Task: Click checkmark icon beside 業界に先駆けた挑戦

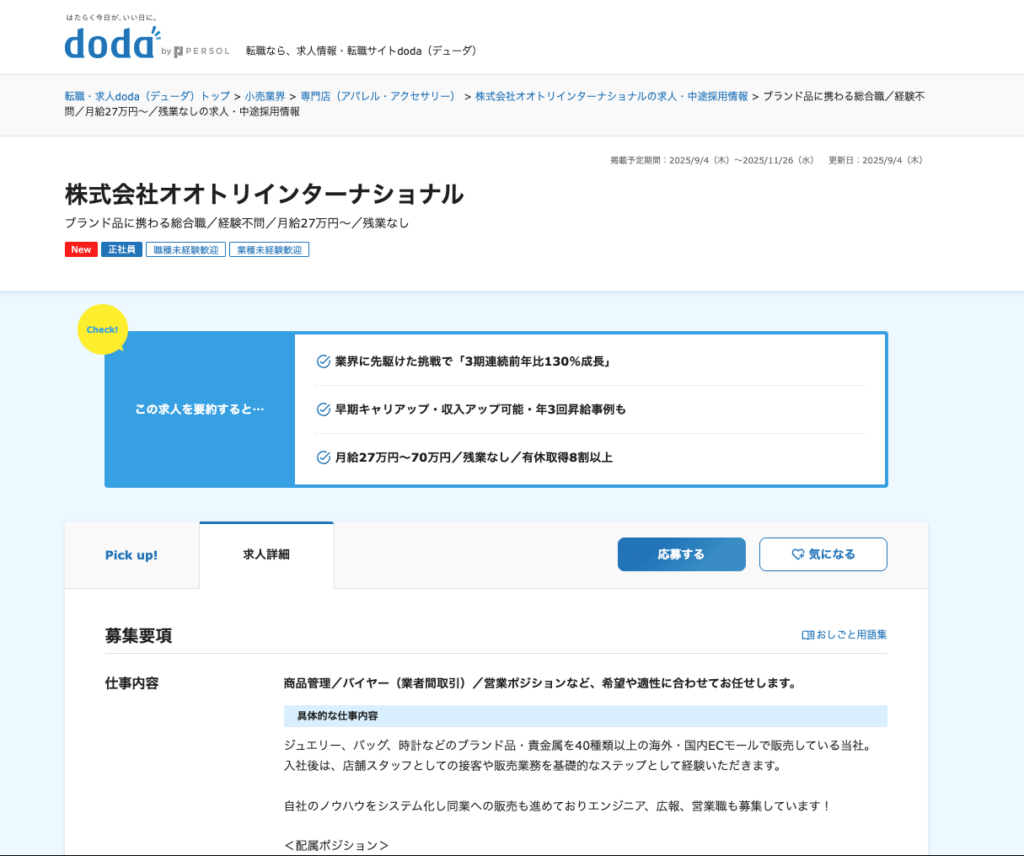Action: pos(323,362)
